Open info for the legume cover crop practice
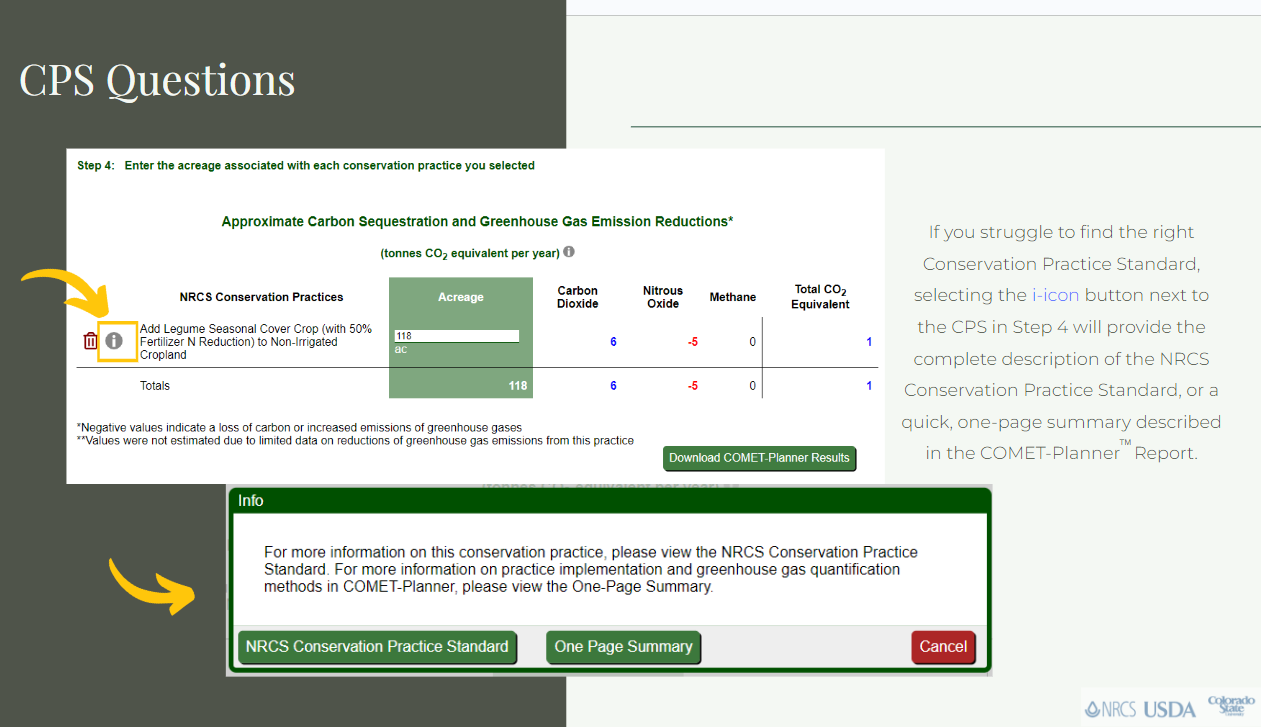 tap(114, 341)
